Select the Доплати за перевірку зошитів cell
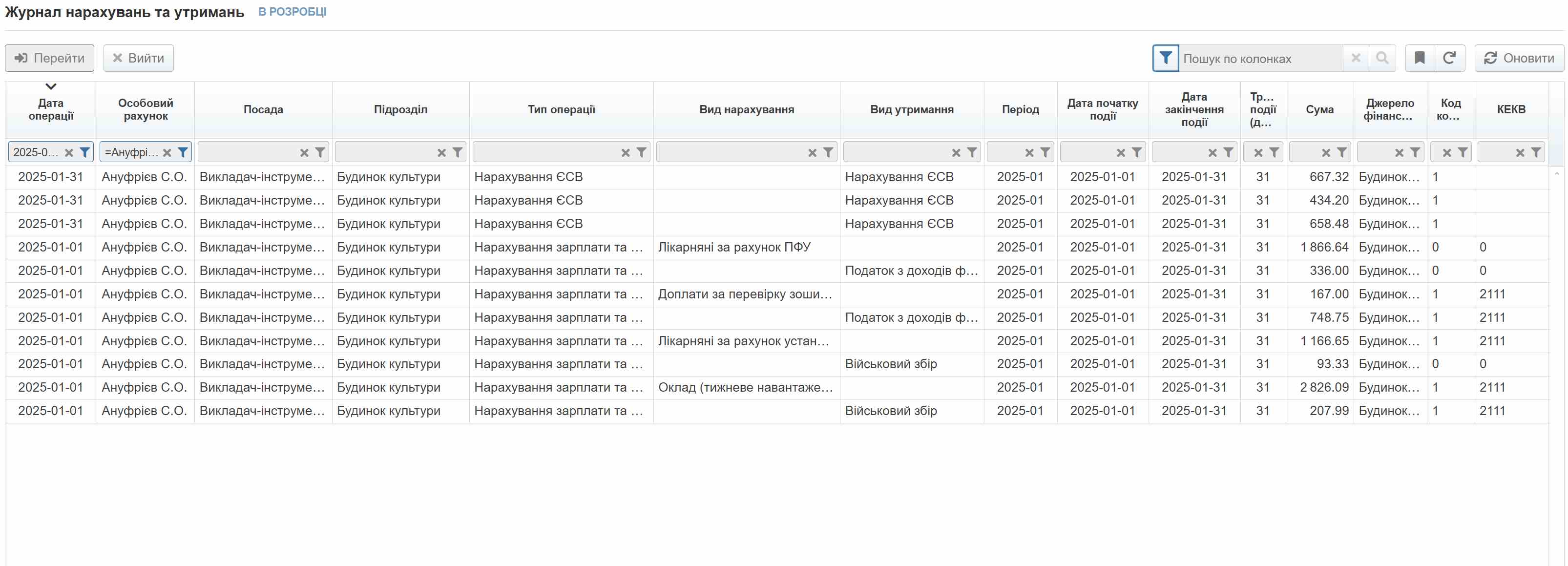Screen dimensions: 1568x566 [x=747, y=294]
